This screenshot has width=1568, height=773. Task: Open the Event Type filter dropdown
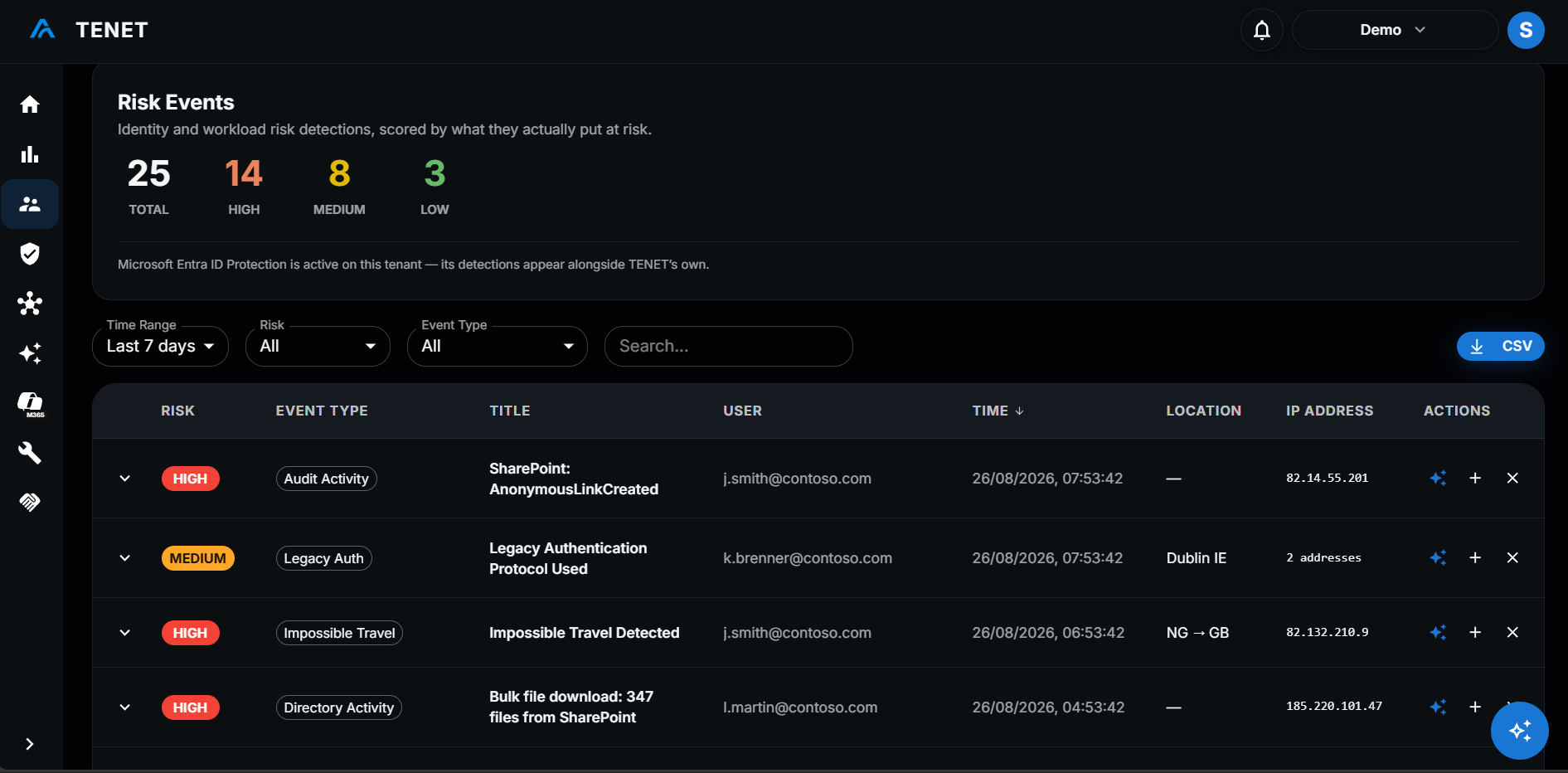[x=498, y=346]
